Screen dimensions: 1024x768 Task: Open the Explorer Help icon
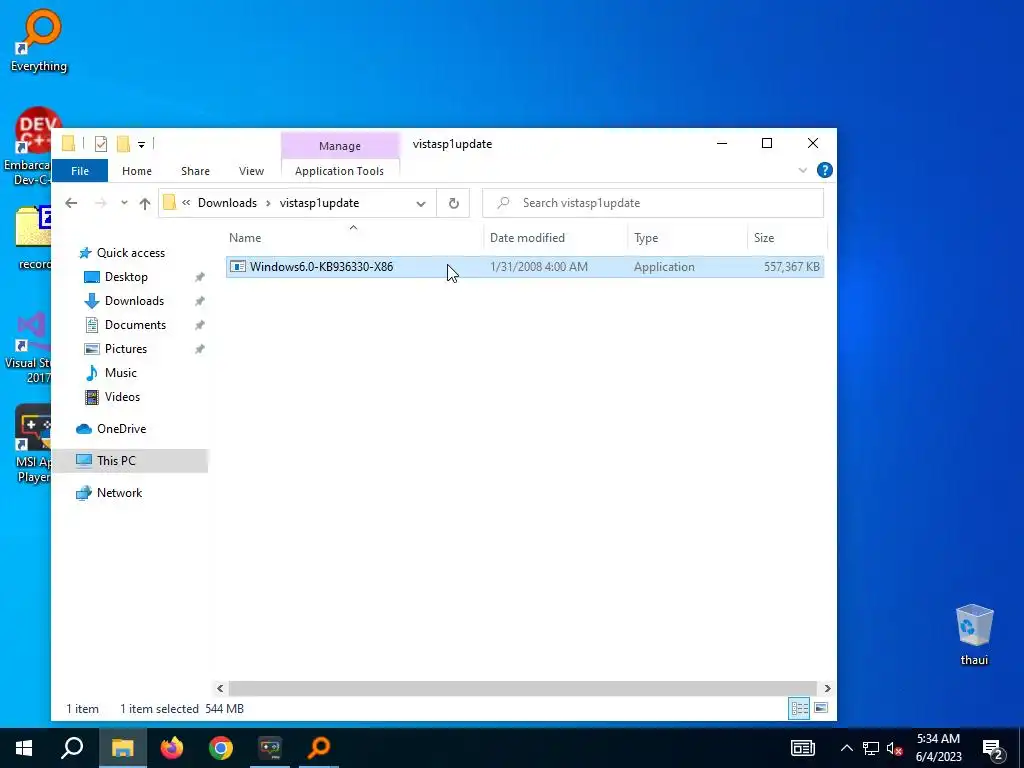825,170
